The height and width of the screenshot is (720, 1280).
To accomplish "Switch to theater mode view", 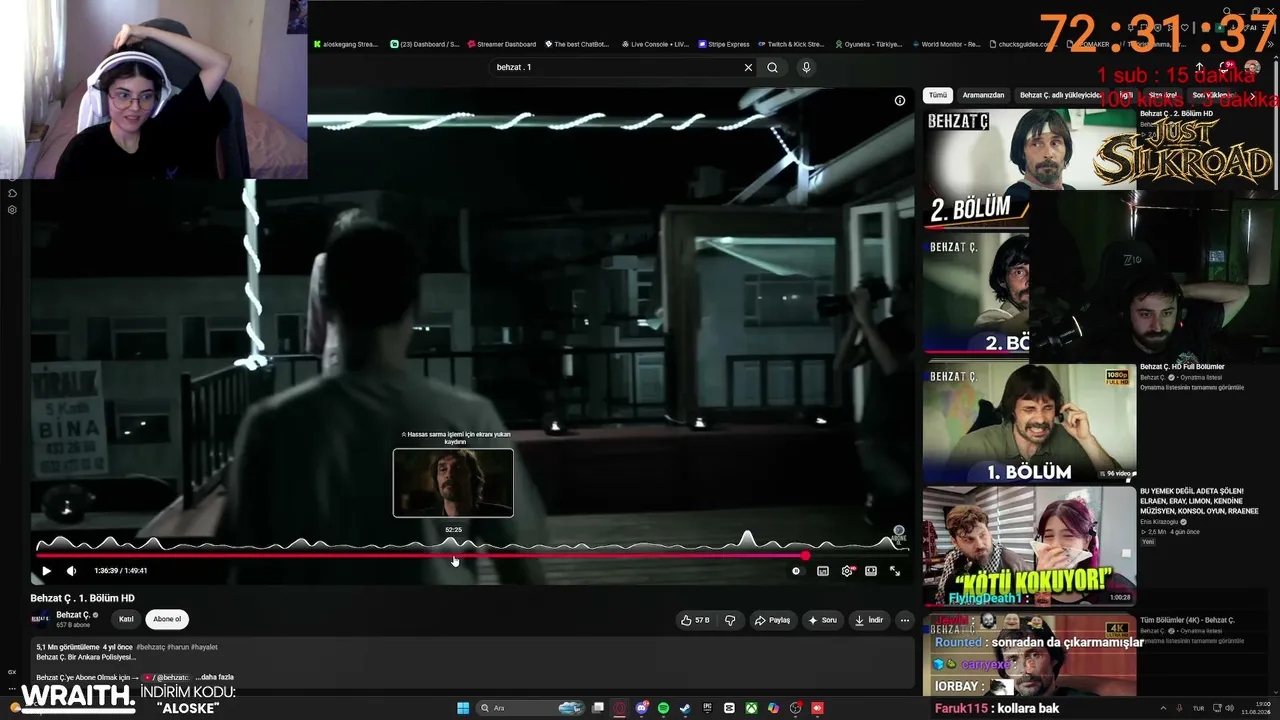I will click(871, 571).
